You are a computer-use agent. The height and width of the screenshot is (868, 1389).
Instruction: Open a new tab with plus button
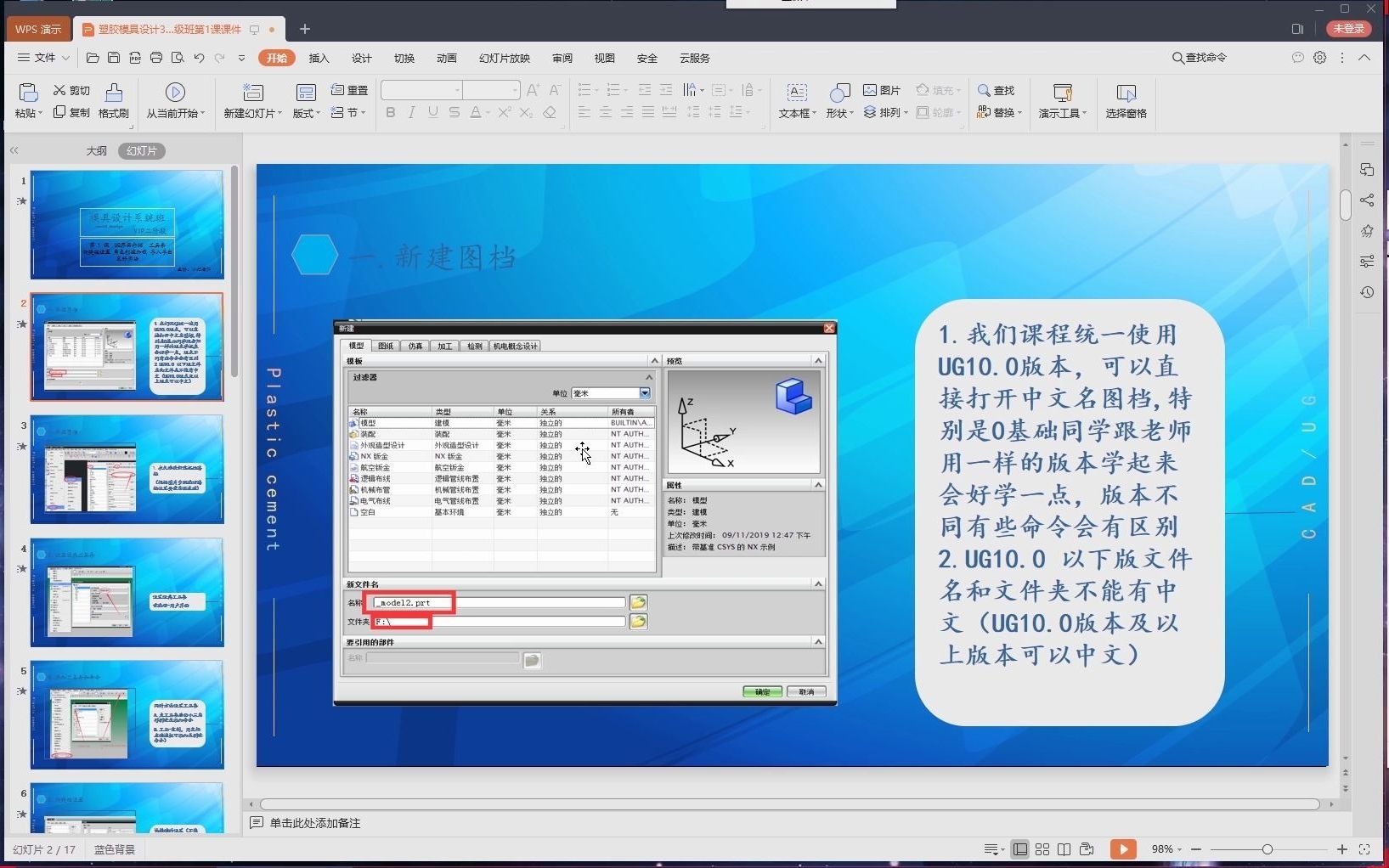(304, 29)
